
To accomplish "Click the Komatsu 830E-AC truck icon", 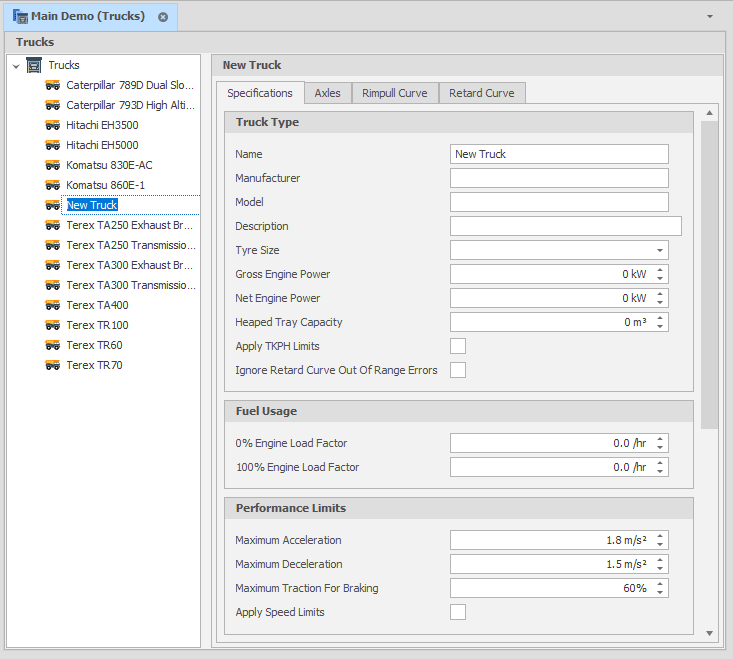I will pos(53,165).
